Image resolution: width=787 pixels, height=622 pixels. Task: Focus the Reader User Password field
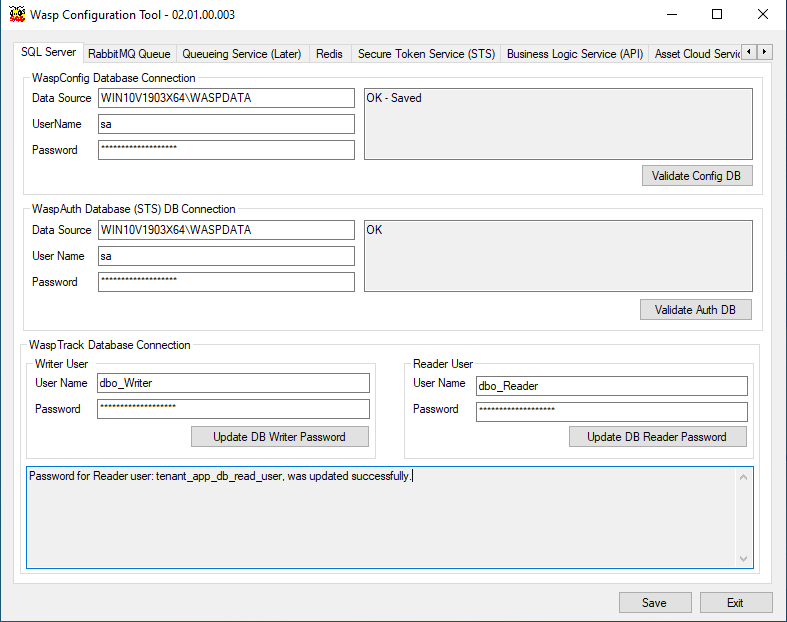[612, 412]
